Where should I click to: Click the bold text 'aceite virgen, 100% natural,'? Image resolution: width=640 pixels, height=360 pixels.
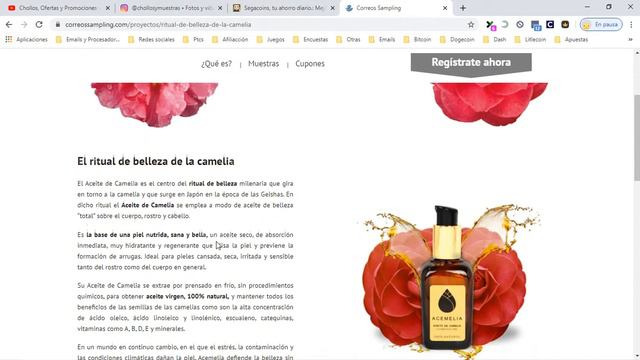click(x=187, y=296)
